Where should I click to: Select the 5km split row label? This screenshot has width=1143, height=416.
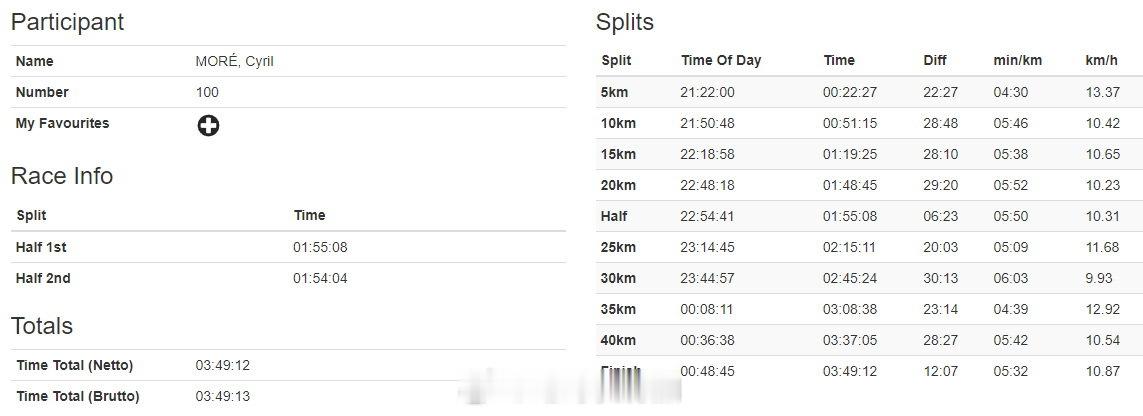pyautogui.click(x=615, y=93)
